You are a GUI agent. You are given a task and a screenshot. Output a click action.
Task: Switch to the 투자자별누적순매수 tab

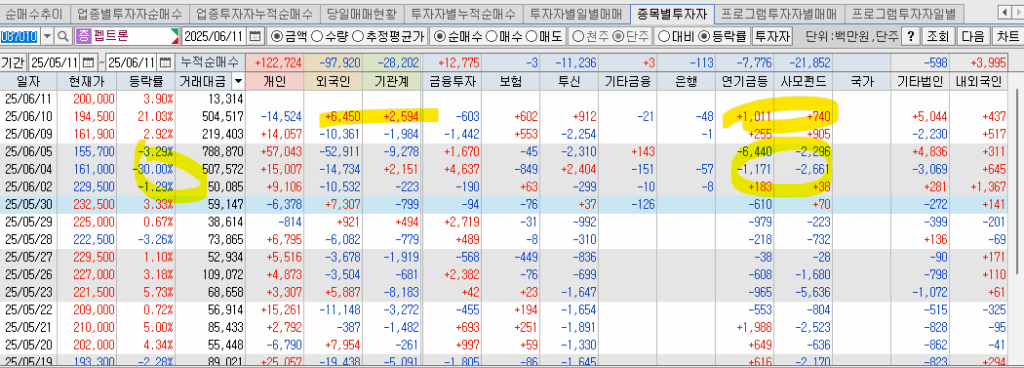[x=463, y=13]
